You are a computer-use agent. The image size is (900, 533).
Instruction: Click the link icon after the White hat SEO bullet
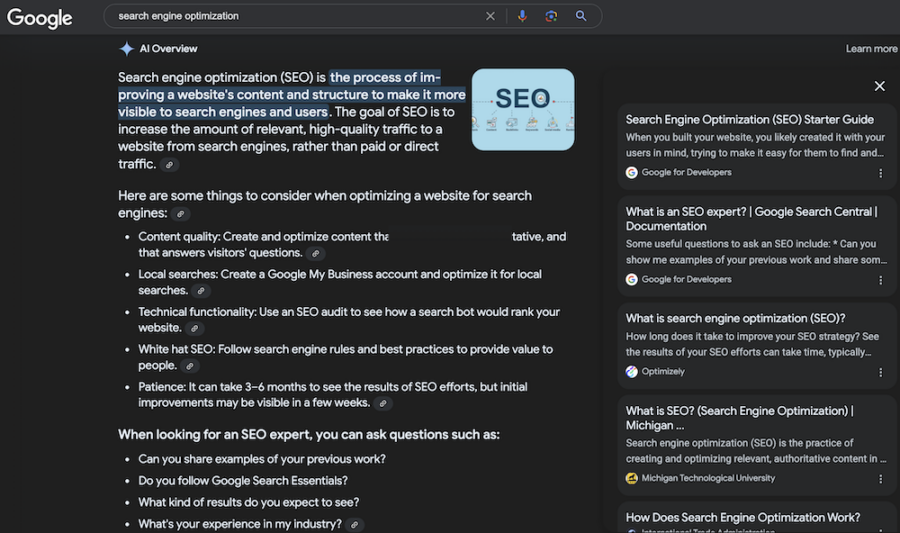pyautogui.click(x=190, y=367)
